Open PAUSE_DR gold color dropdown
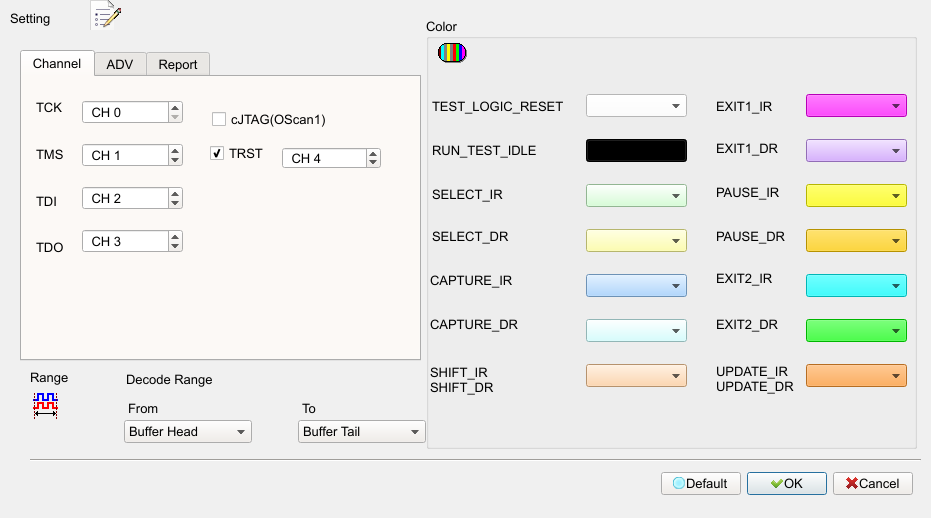This screenshot has width=931, height=518. [856, 241]
